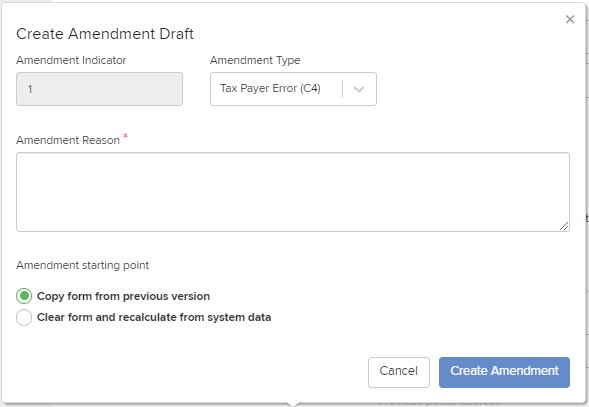Viewport: 589px width, 407px height.
Task: Select Copy form from previous version radio
Action: [x=24, y=296]
